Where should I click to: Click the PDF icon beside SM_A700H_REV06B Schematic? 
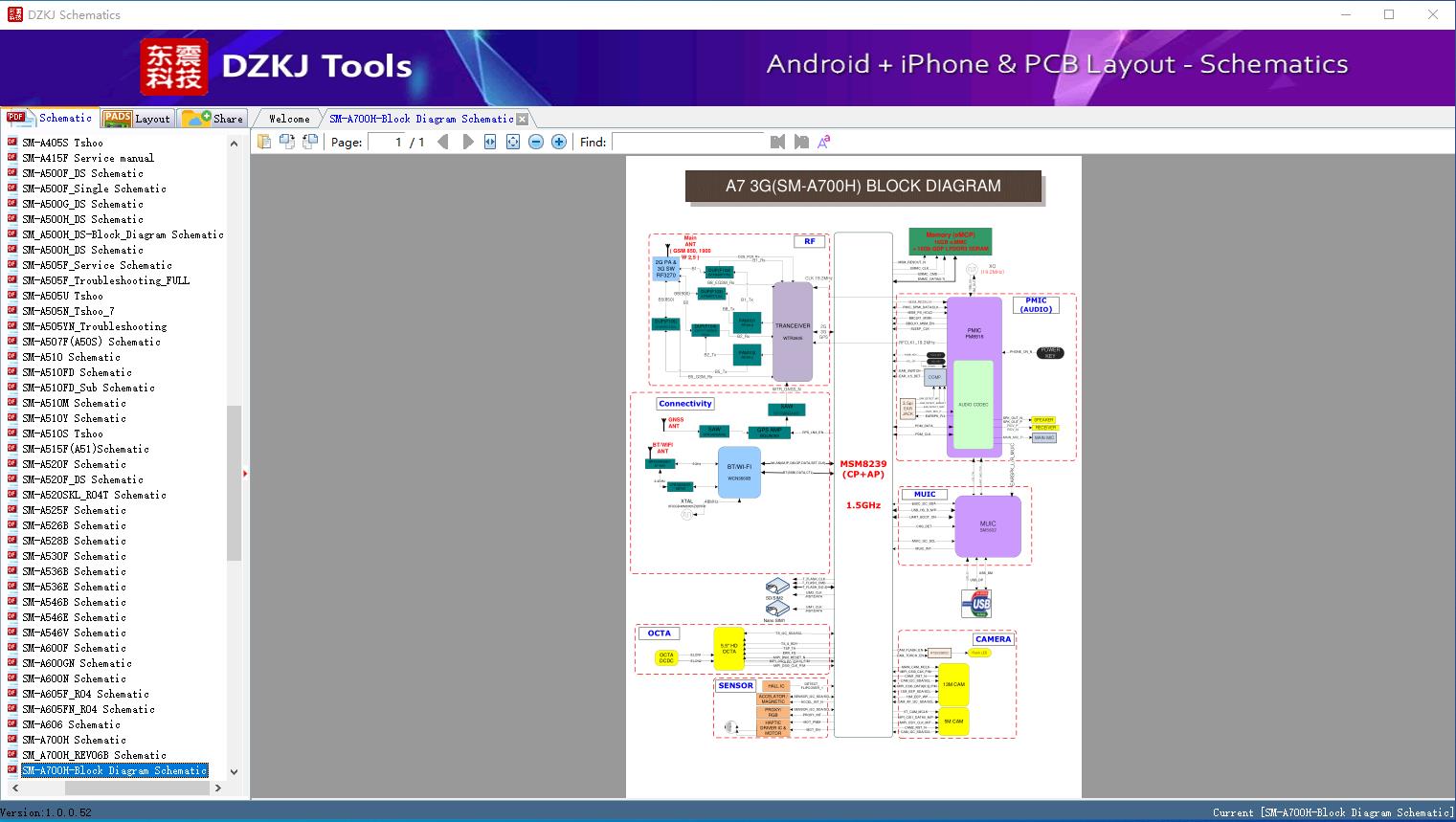(12, 755)
